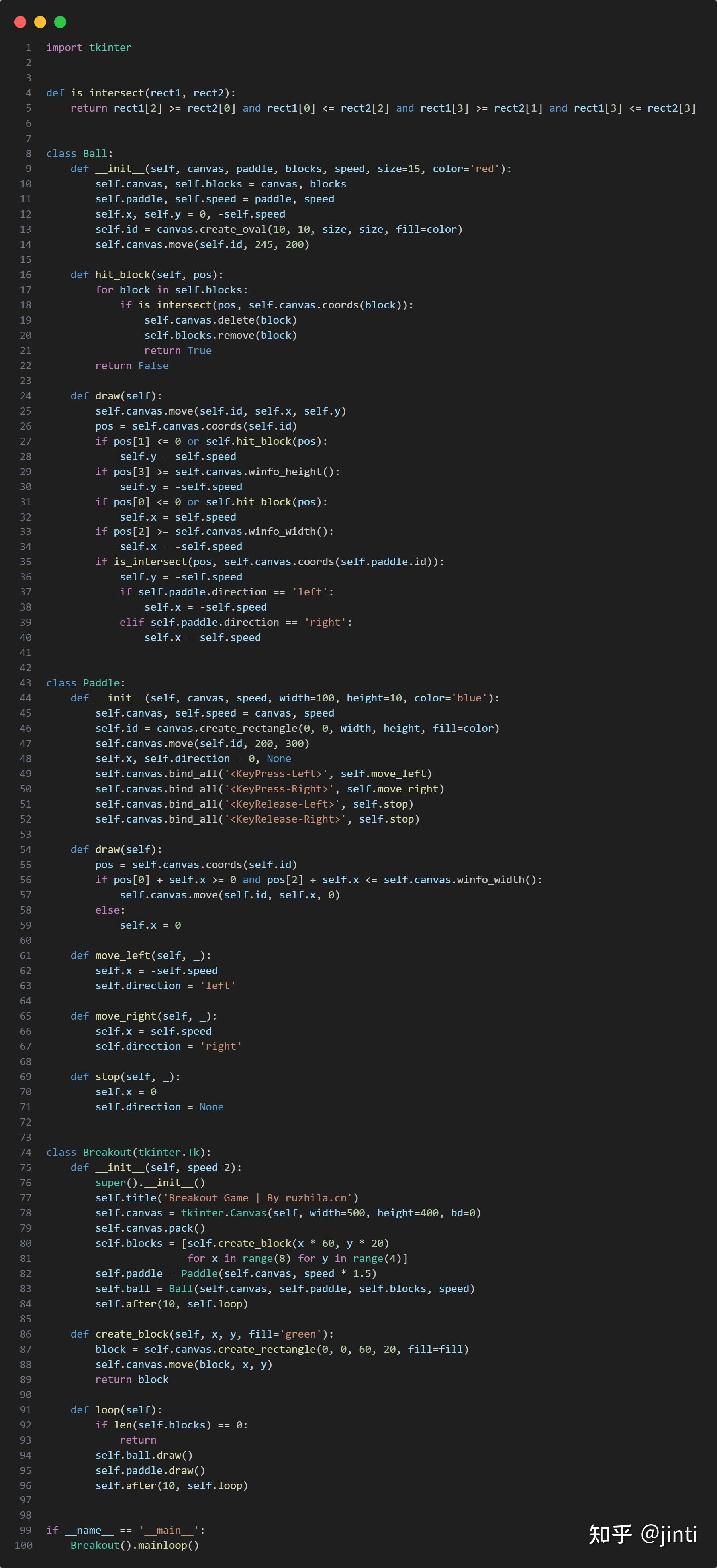Click 'pos = self.canvas.coords(self.id)' on line 26
The width and height of the screenshot is (717, 1568).
[196, 426]
